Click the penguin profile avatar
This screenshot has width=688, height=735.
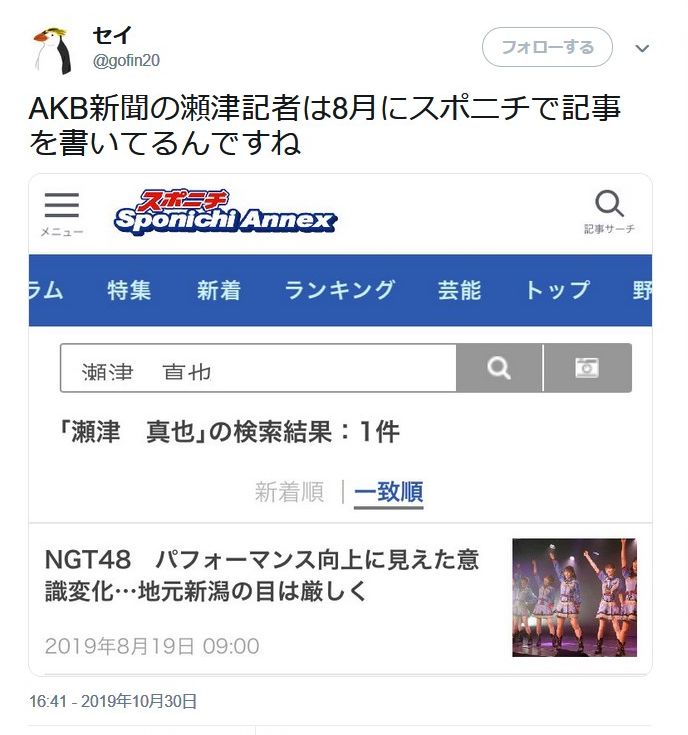click(53, 50)
